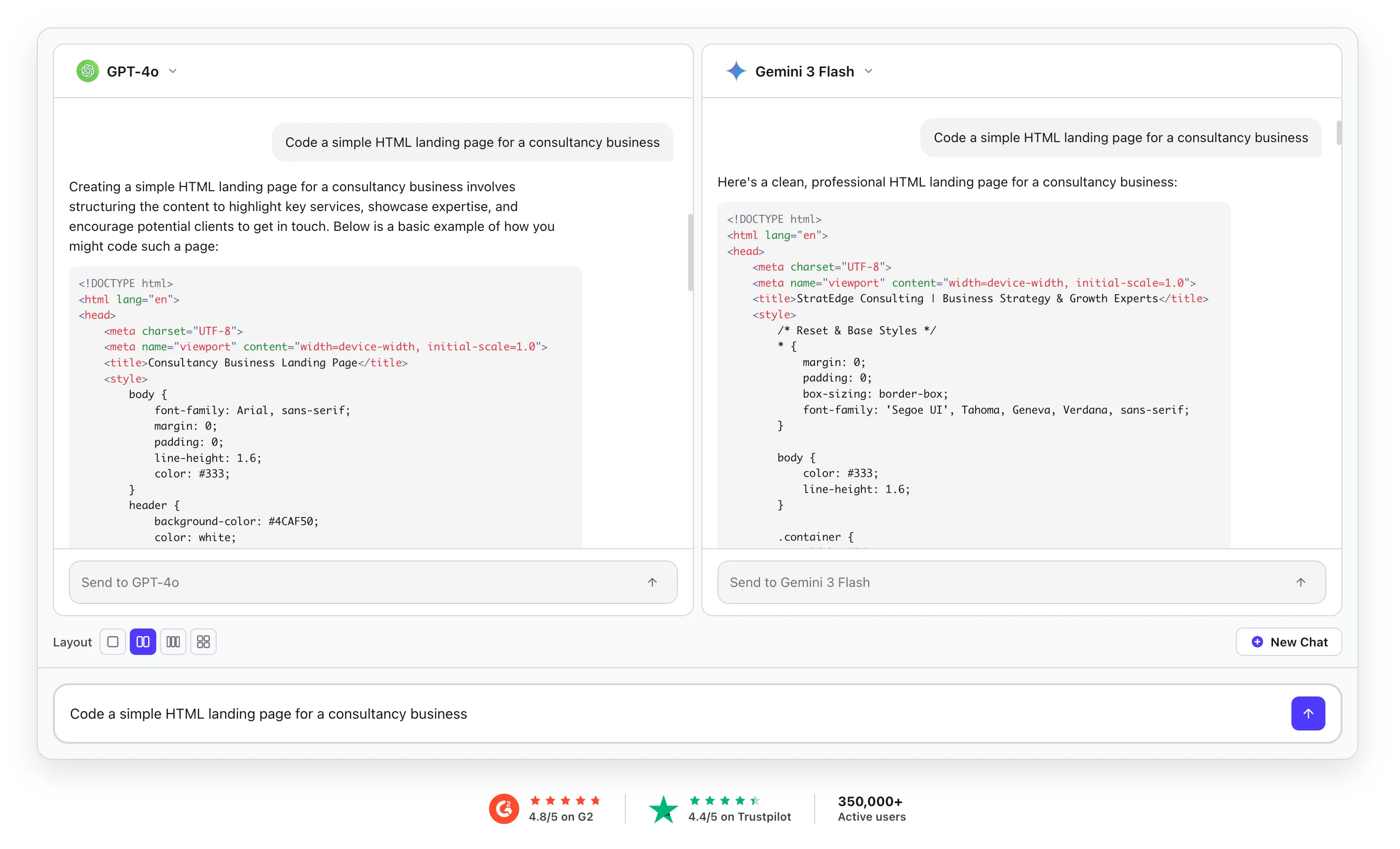Viewport: 1400px width, 849px height.
Task: Click the G2 rating badge icon
Action: tap(504, 809)
